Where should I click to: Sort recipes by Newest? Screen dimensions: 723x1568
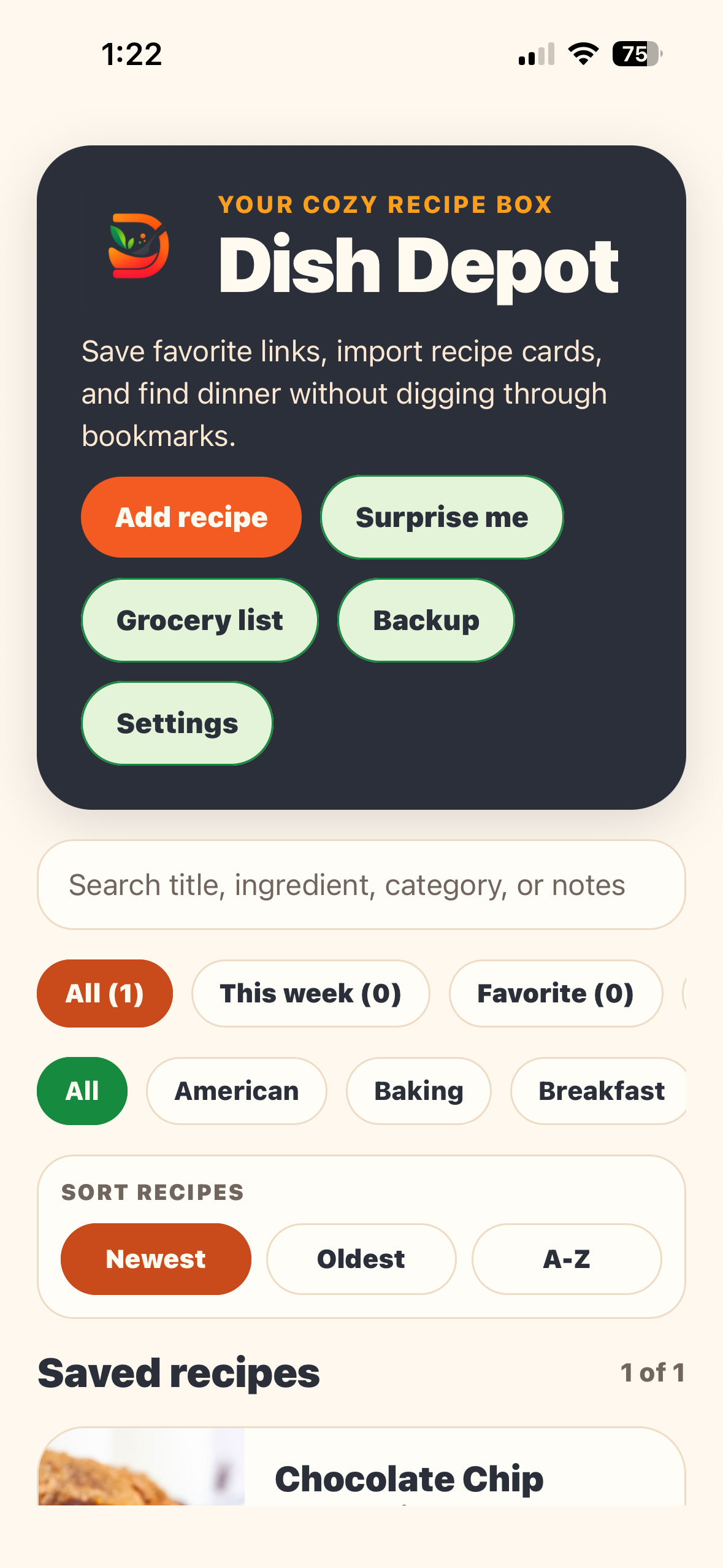[156, 1259]
